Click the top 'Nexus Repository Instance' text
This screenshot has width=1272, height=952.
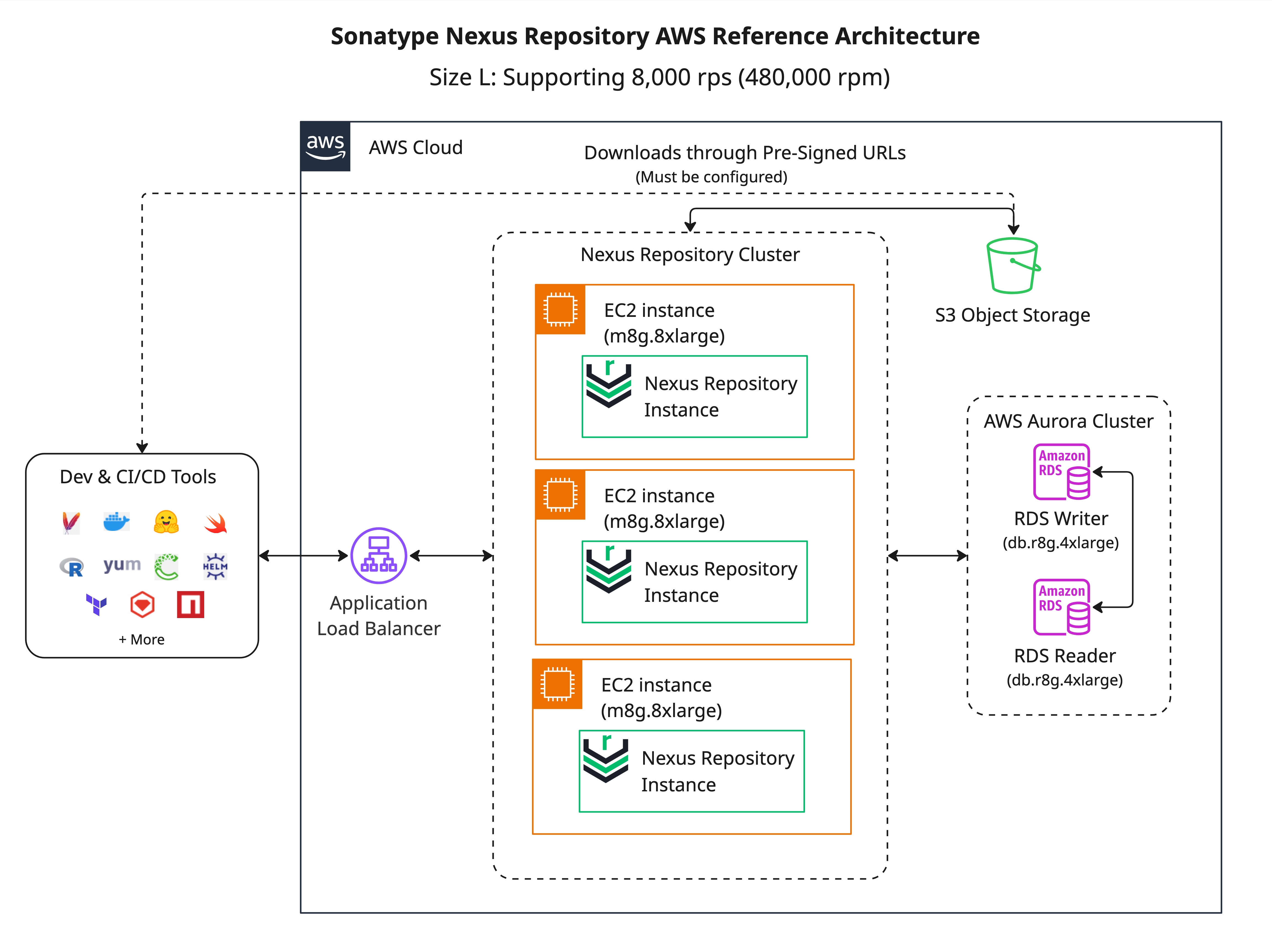pos(720,397)
